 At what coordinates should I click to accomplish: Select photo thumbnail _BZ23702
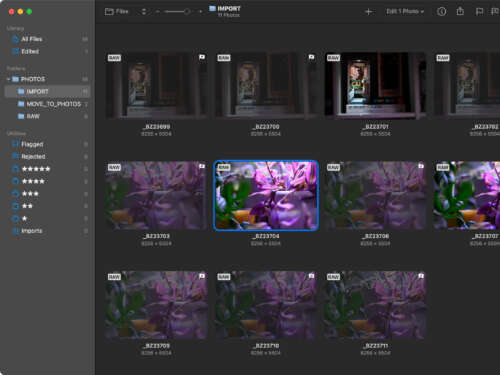tap(467, 85)
